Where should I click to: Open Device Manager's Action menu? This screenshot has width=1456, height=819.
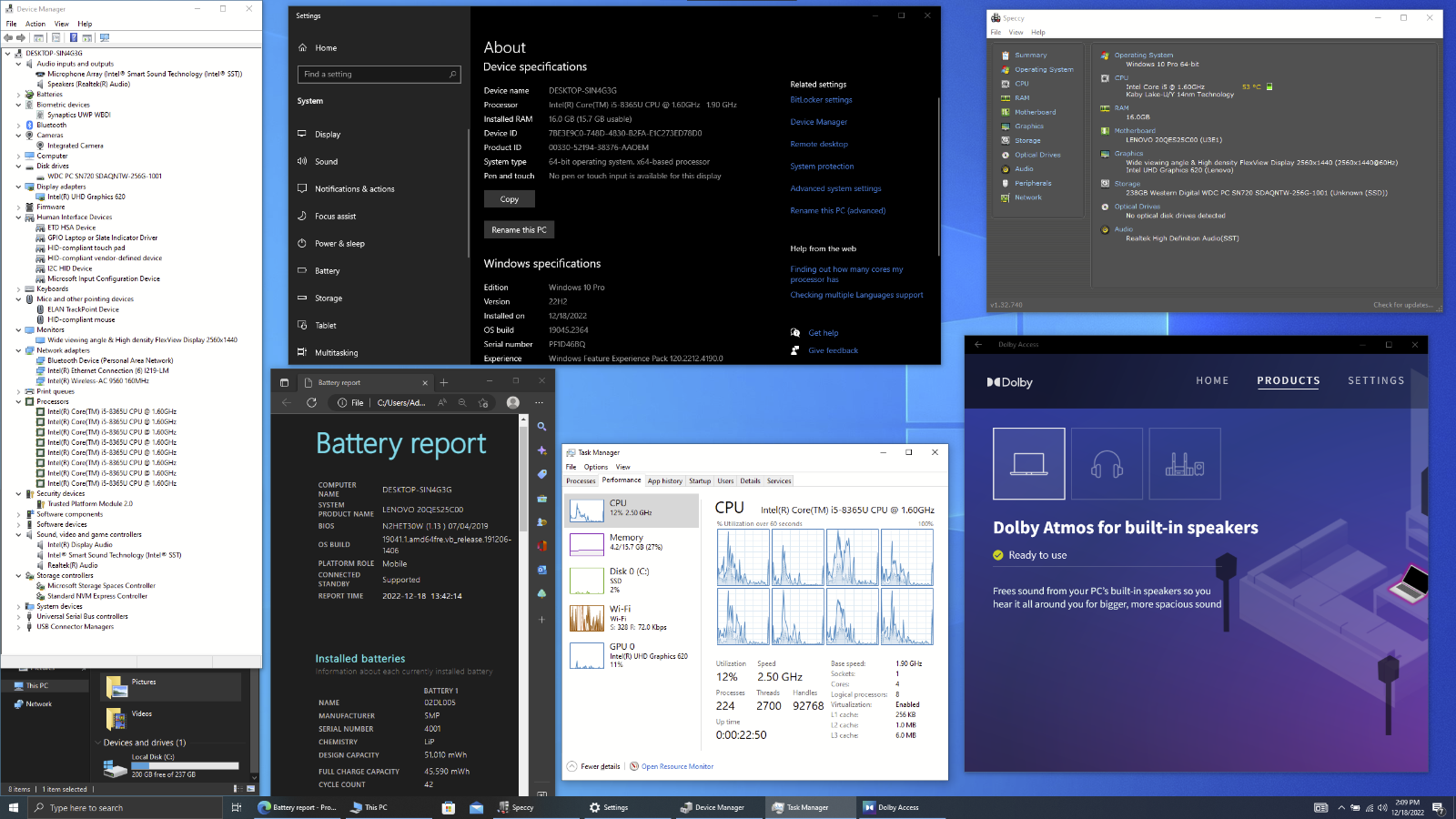[x=35, y=24]
